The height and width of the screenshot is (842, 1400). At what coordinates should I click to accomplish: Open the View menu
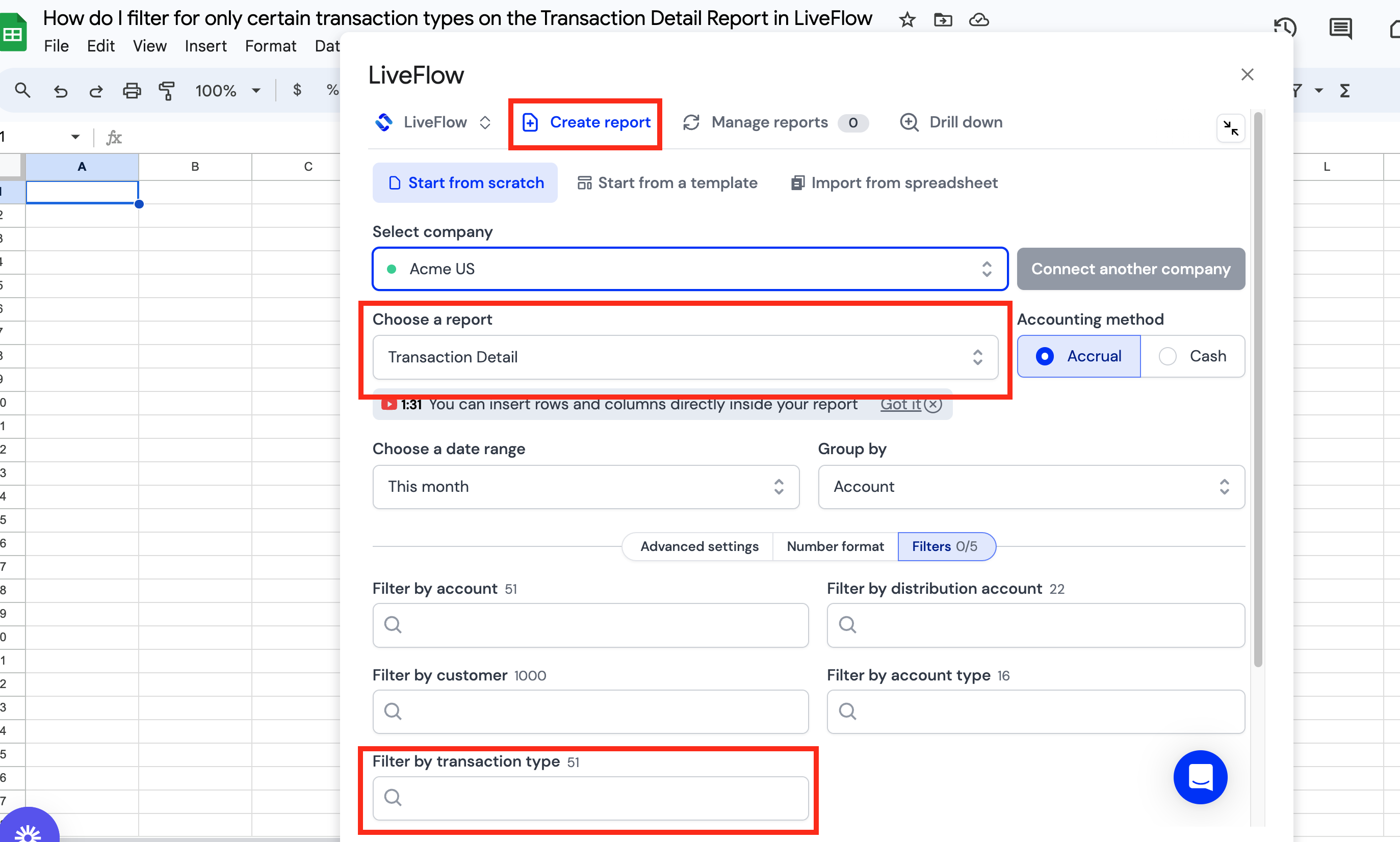pyautogui.click(x=149, y=46)
